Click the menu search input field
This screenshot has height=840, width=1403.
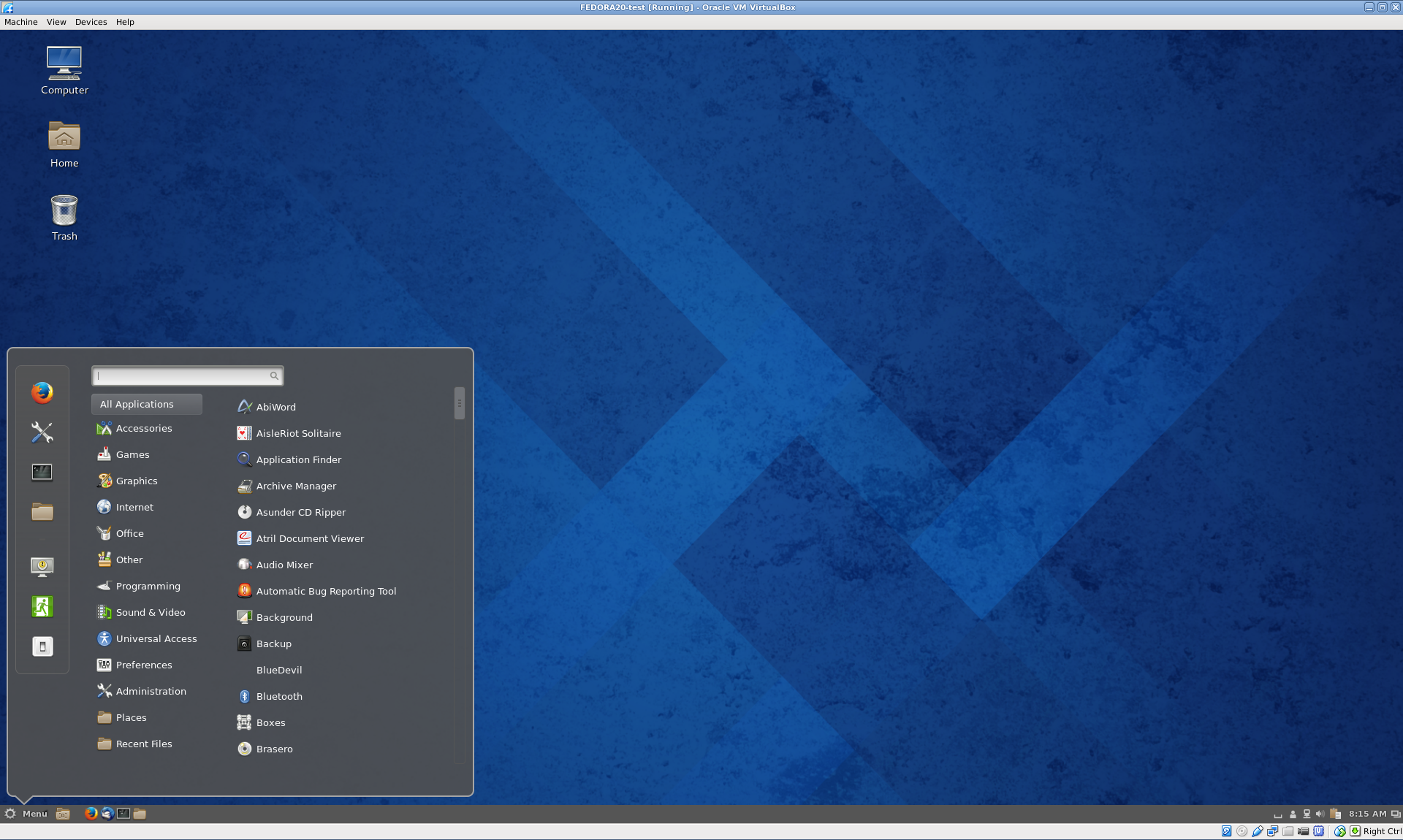tap(183, 376)
